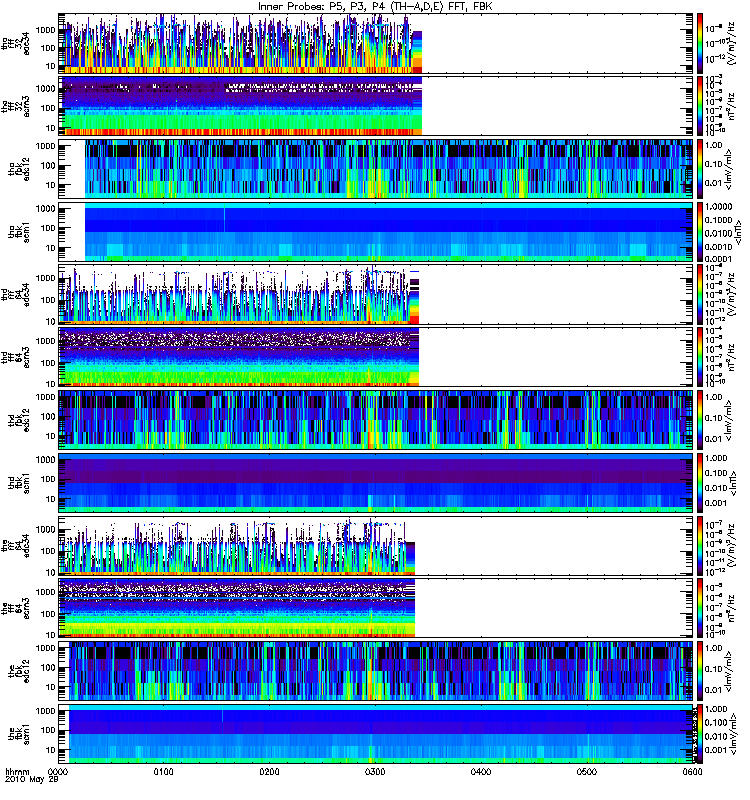Click the color bar beside tha fff 32 scm3
The width and height of the screenshot is (750, 800).
700,106
